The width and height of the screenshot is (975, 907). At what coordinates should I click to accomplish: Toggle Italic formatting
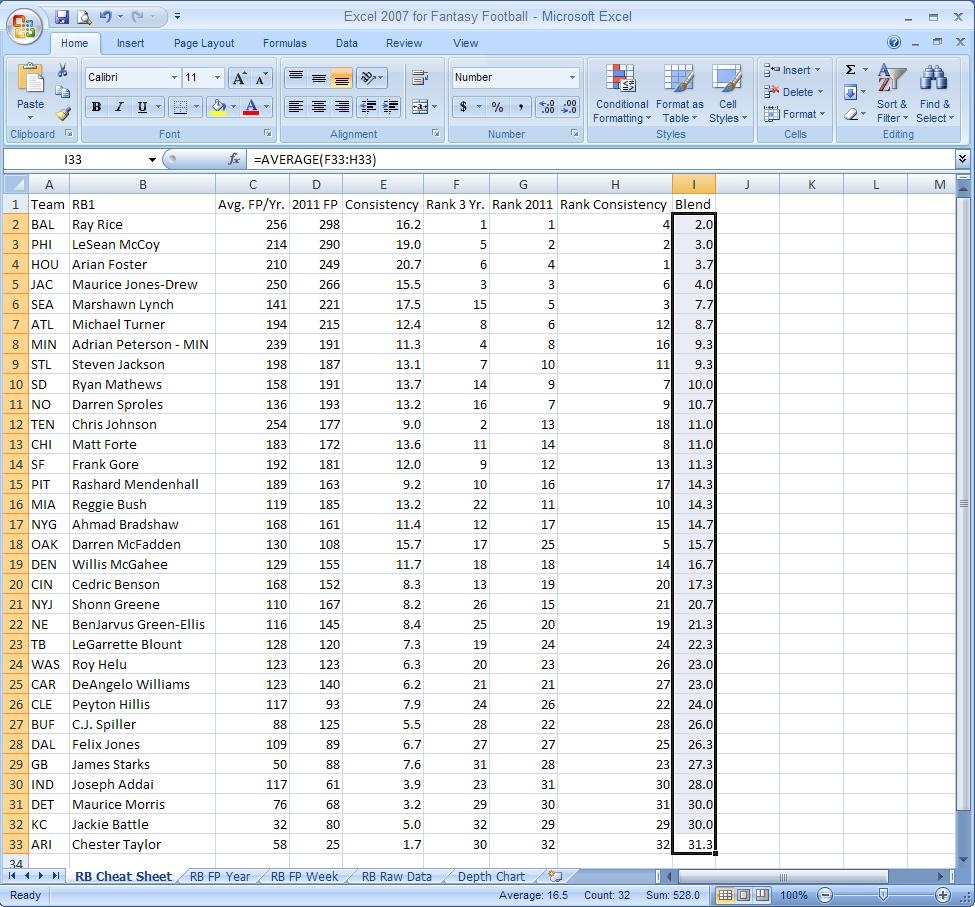119,107
